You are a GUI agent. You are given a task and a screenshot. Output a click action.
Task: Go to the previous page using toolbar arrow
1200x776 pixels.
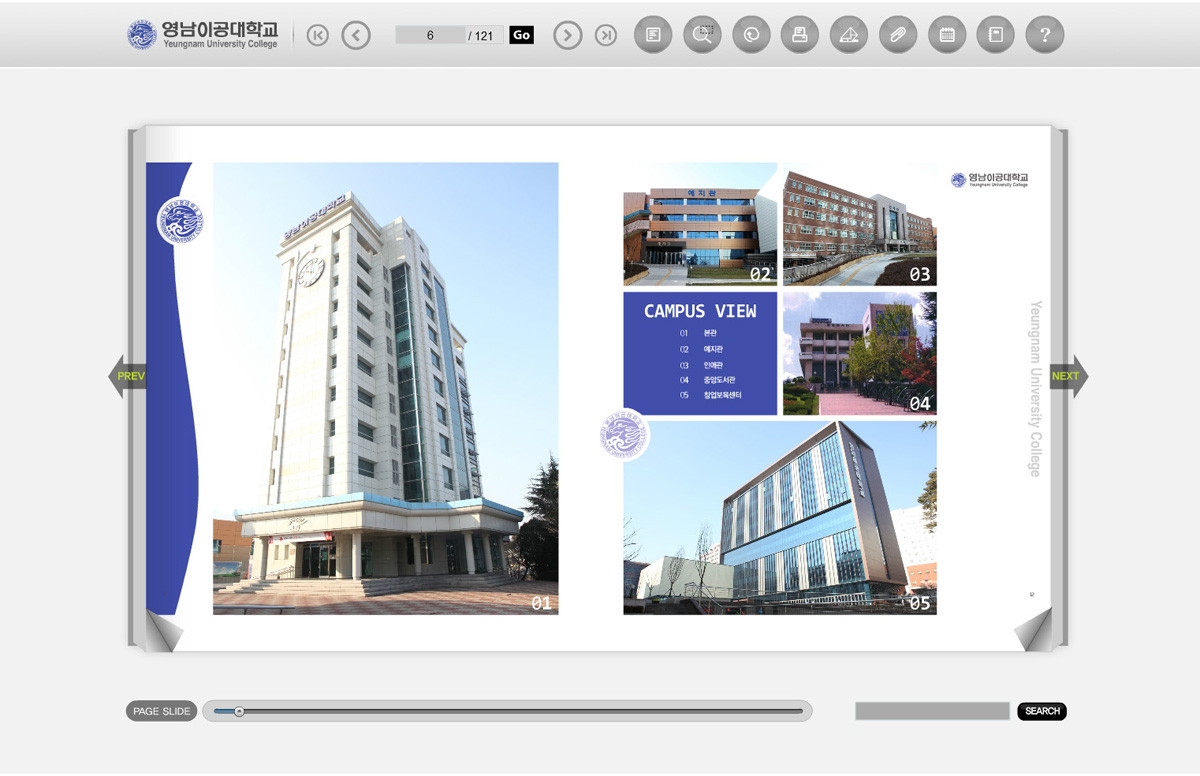coord(356,36)
